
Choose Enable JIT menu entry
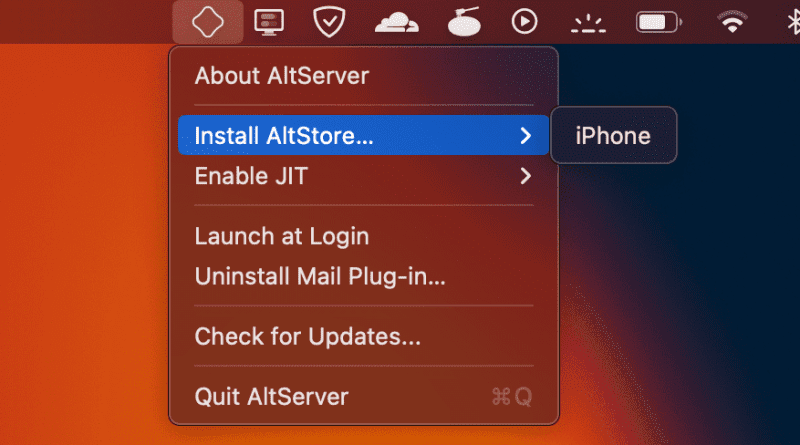click(364, 176)
